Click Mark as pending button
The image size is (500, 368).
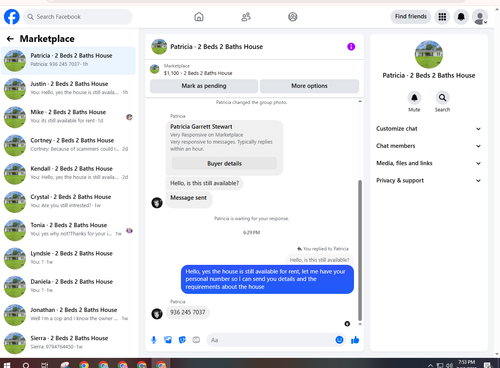(204, 86)
